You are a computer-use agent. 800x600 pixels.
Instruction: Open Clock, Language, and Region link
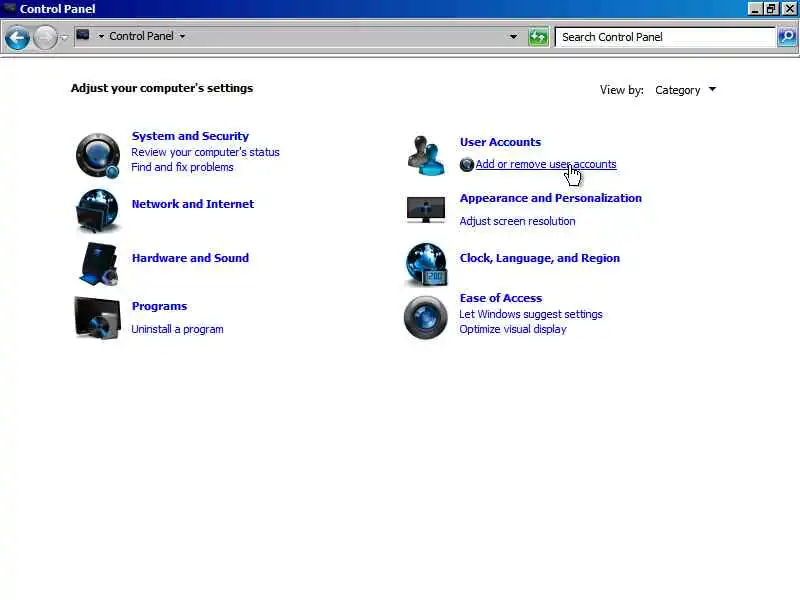[540, 258]
